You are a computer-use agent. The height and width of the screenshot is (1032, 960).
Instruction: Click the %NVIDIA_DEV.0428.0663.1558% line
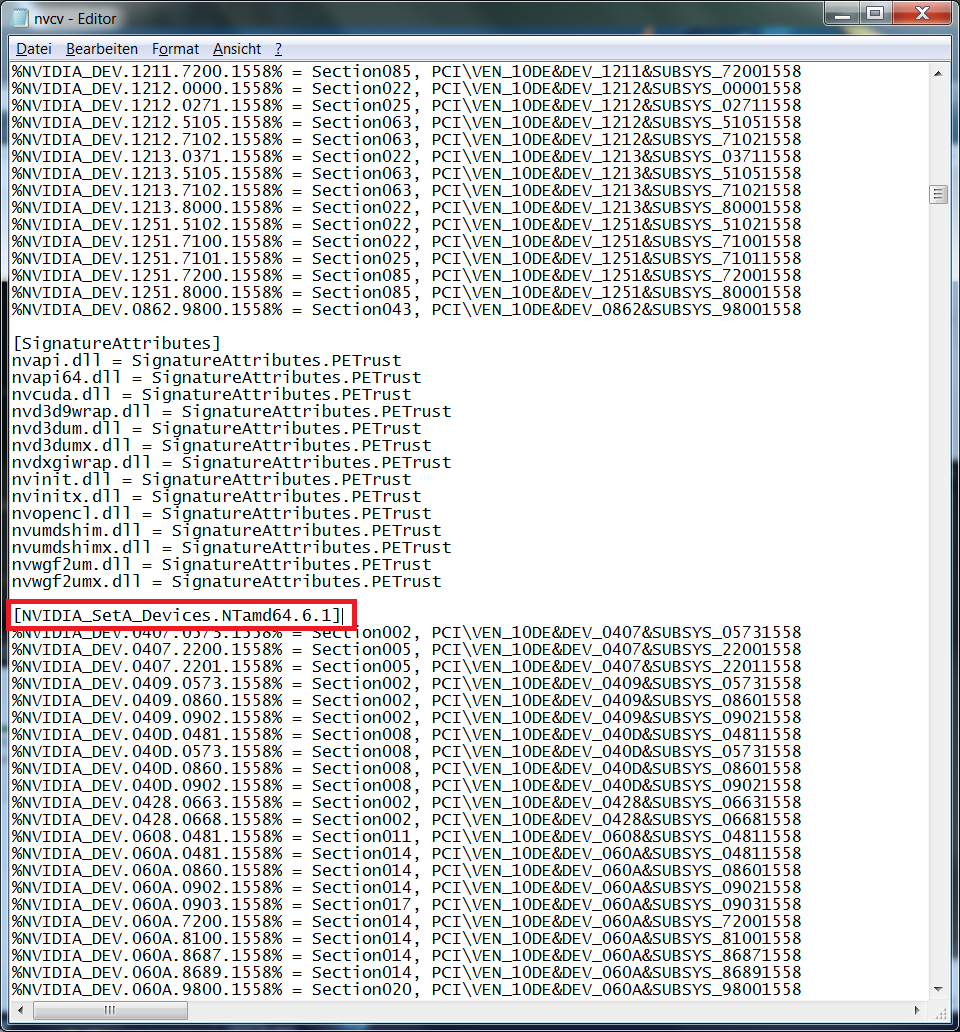(x=407, y=803)
